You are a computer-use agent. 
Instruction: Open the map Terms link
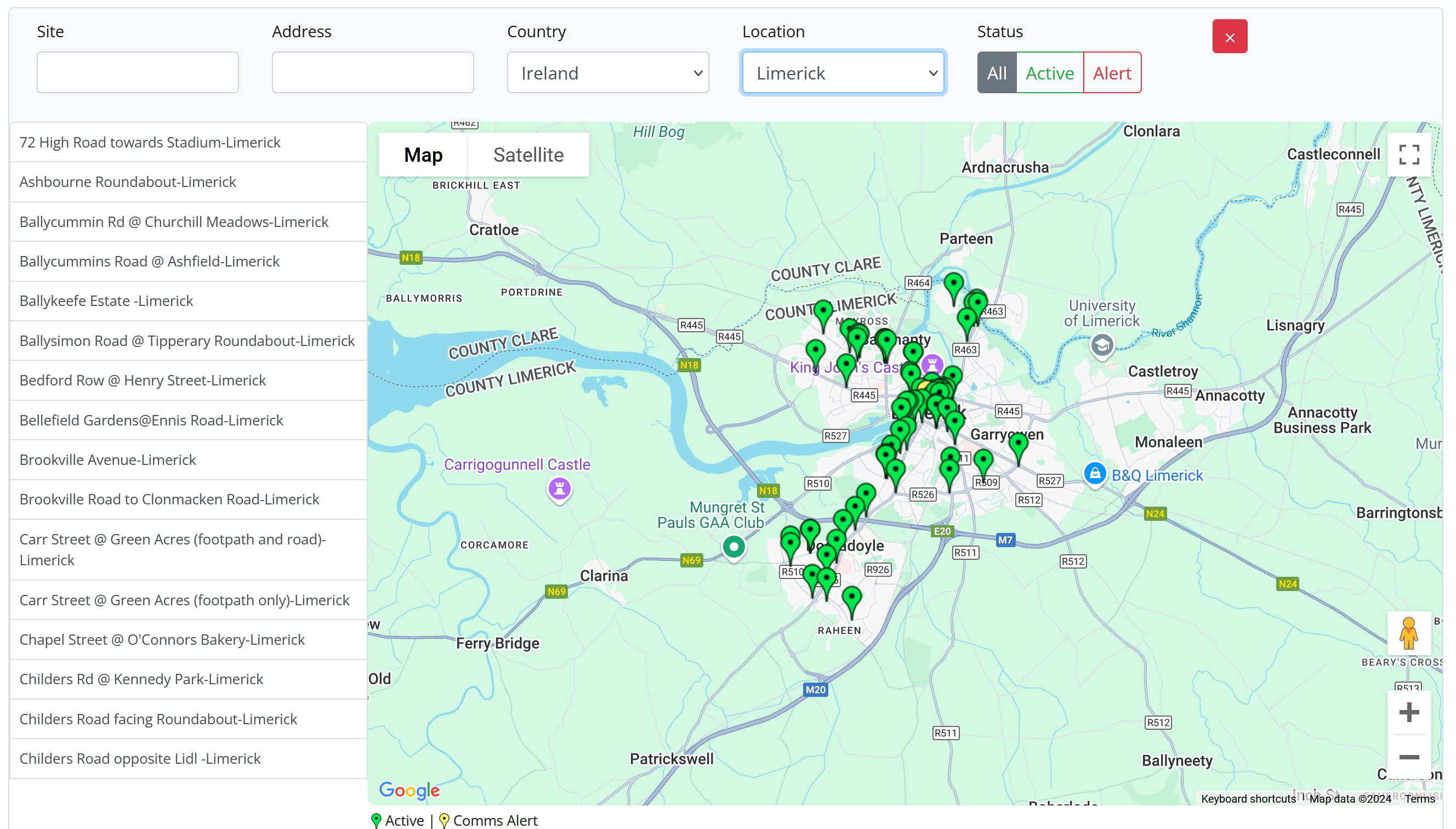pyautogui.click(x=1419, y=798)
